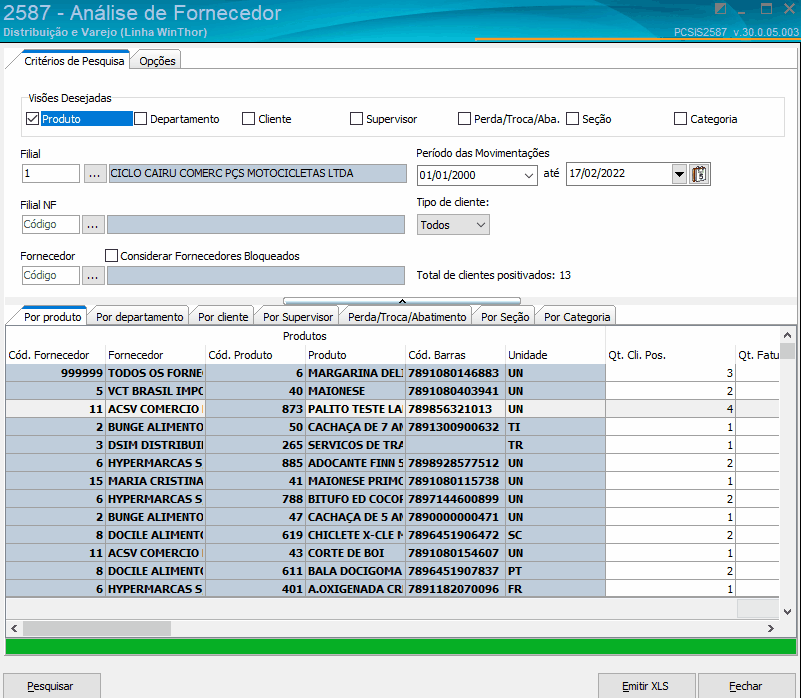The image size is (801, 698).
Task: Collapse the criteria panel with the chevron bar
Action: click(402, 301)
